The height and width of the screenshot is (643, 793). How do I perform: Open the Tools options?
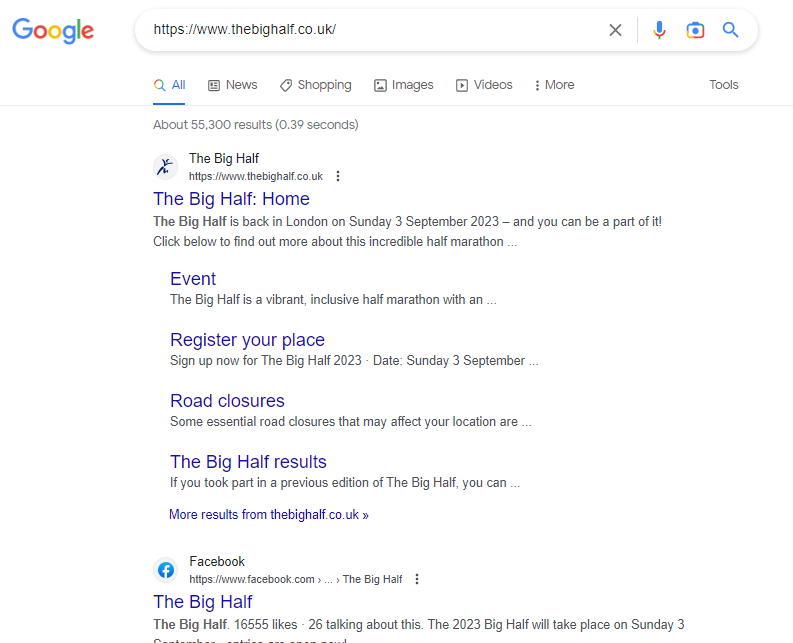724,85
